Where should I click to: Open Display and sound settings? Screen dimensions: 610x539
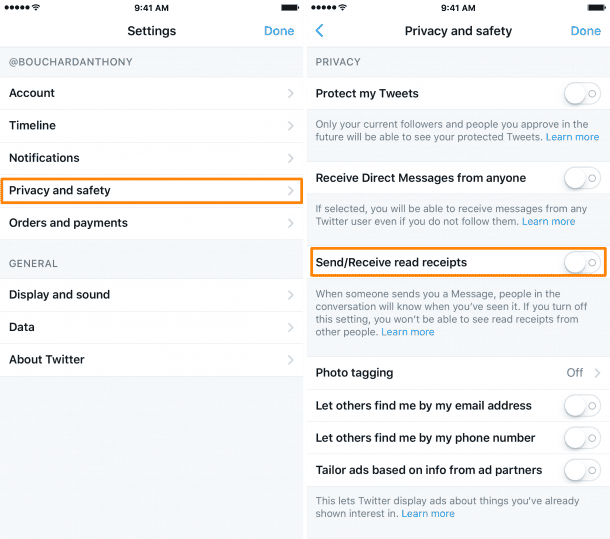(x=150, y=295)
